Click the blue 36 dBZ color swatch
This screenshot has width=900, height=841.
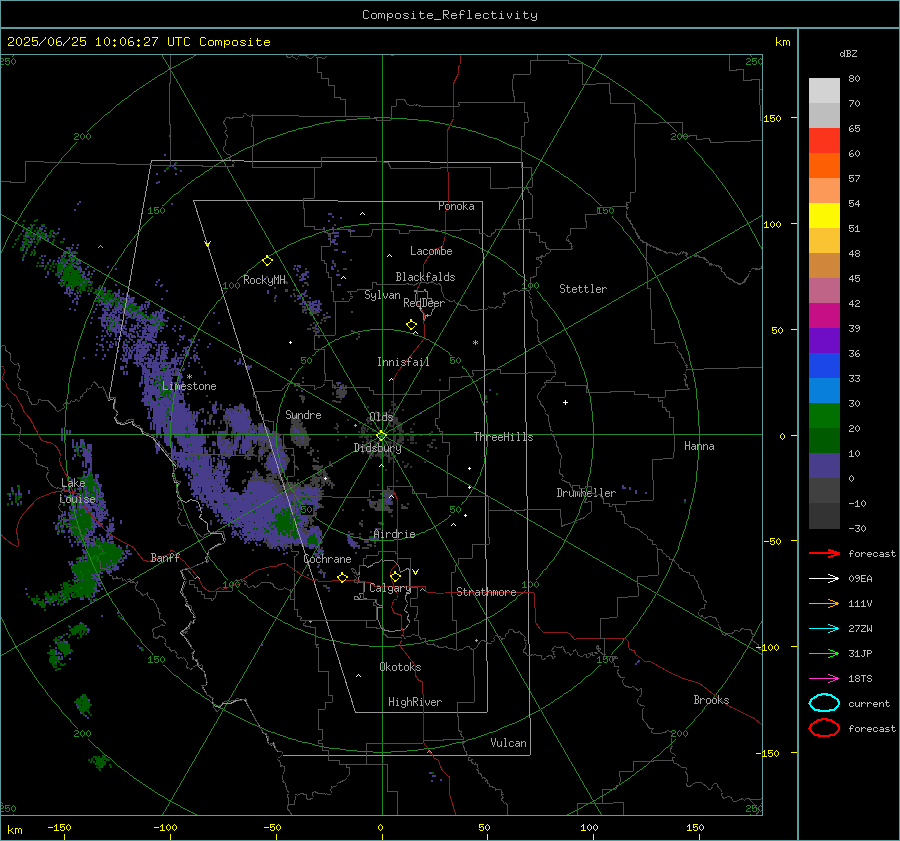tap(824, 365)
